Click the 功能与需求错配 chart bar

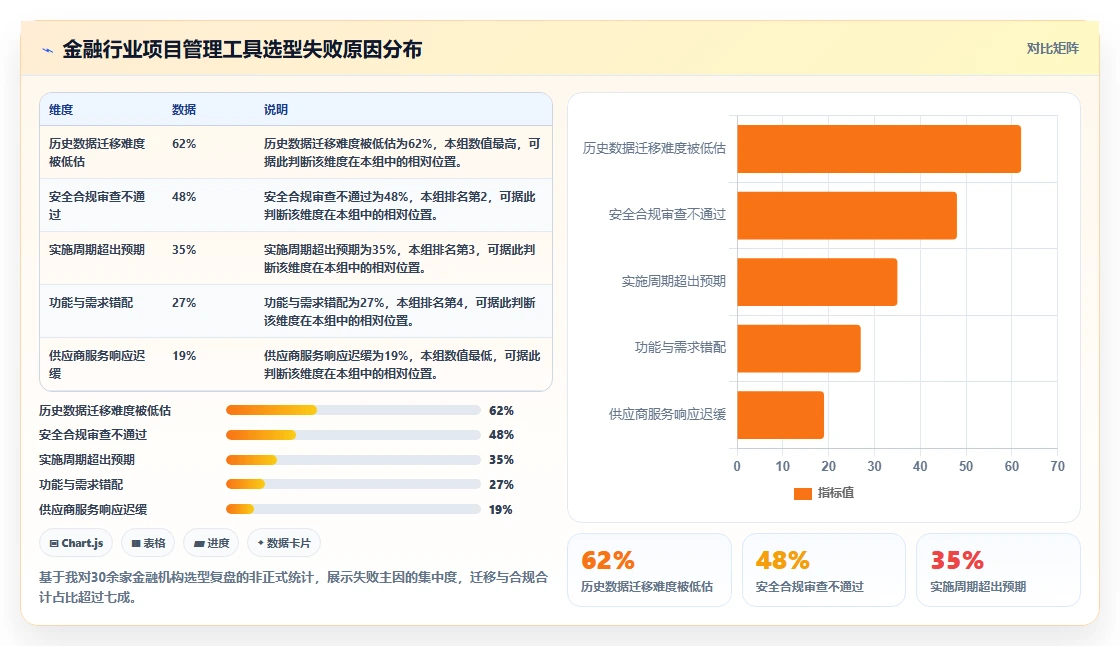799,348
